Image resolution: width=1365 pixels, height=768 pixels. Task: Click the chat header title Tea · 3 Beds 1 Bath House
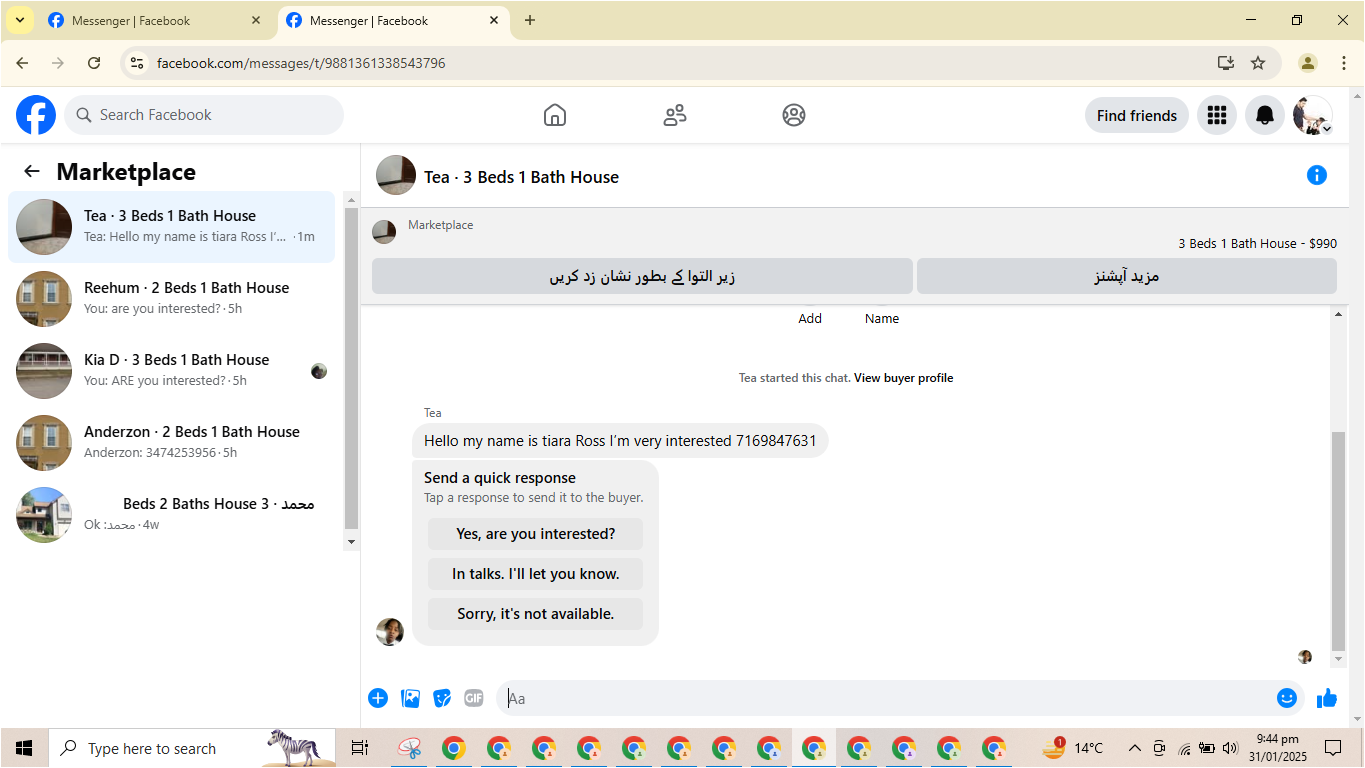coord(521,177)
